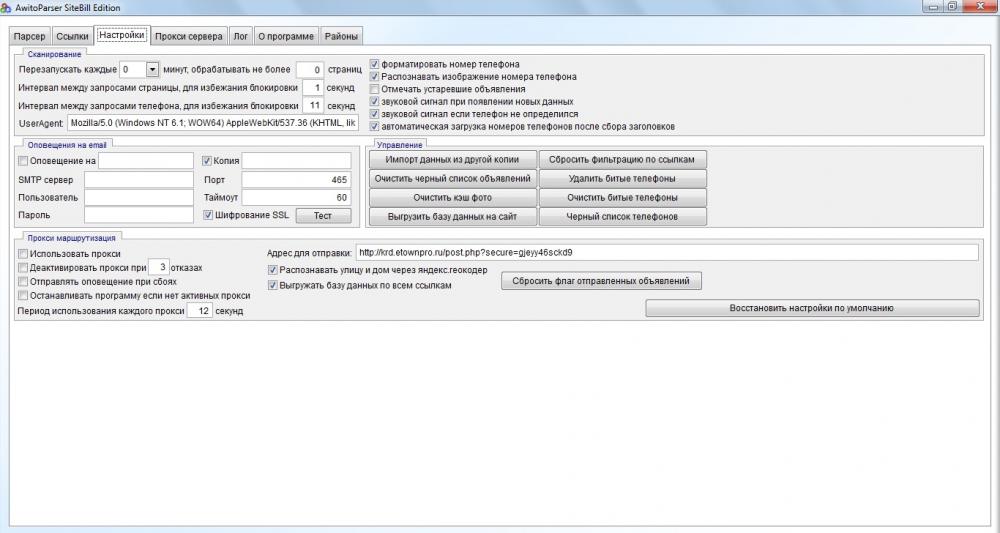
Task: Click the proxy отказах count field
Action: (158, 267)
